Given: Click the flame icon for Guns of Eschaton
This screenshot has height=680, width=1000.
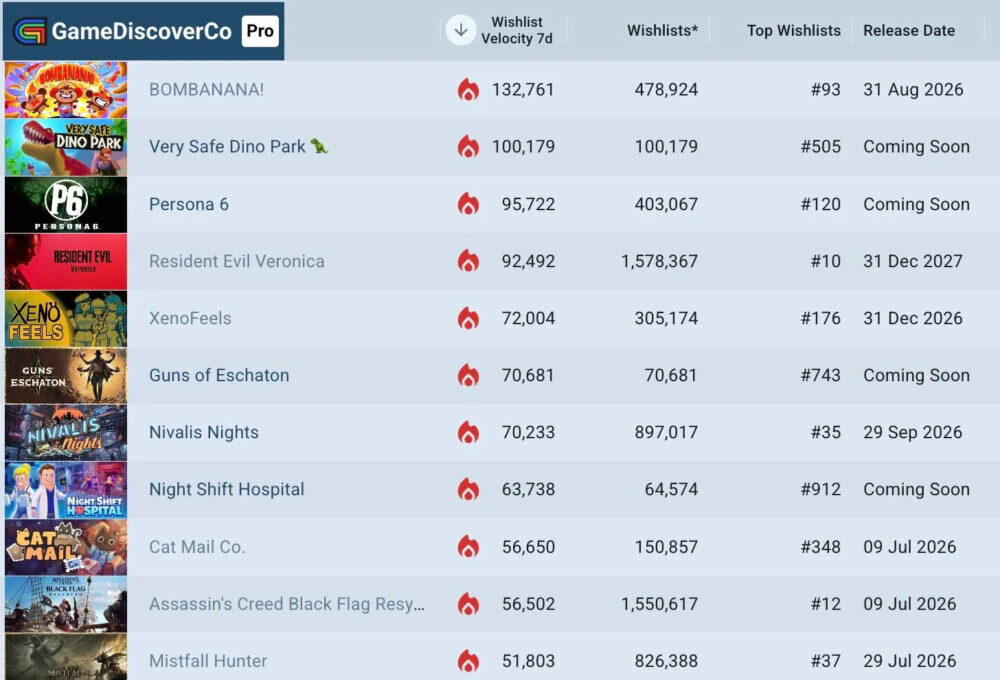Looking at the screenshot, I should (468, 375).
